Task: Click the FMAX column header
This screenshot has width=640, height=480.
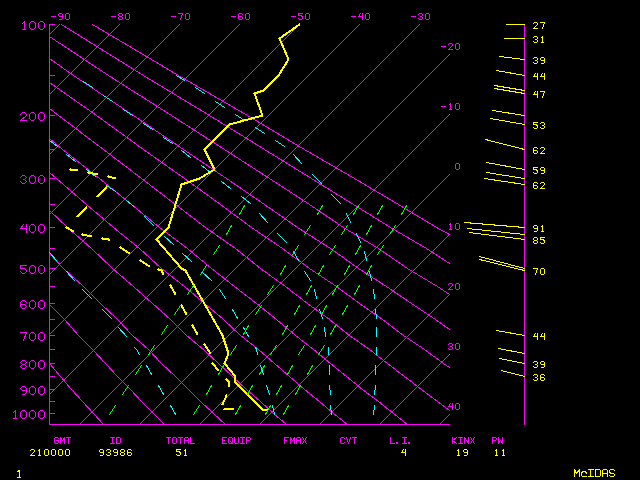Action: tap(295, 440)
